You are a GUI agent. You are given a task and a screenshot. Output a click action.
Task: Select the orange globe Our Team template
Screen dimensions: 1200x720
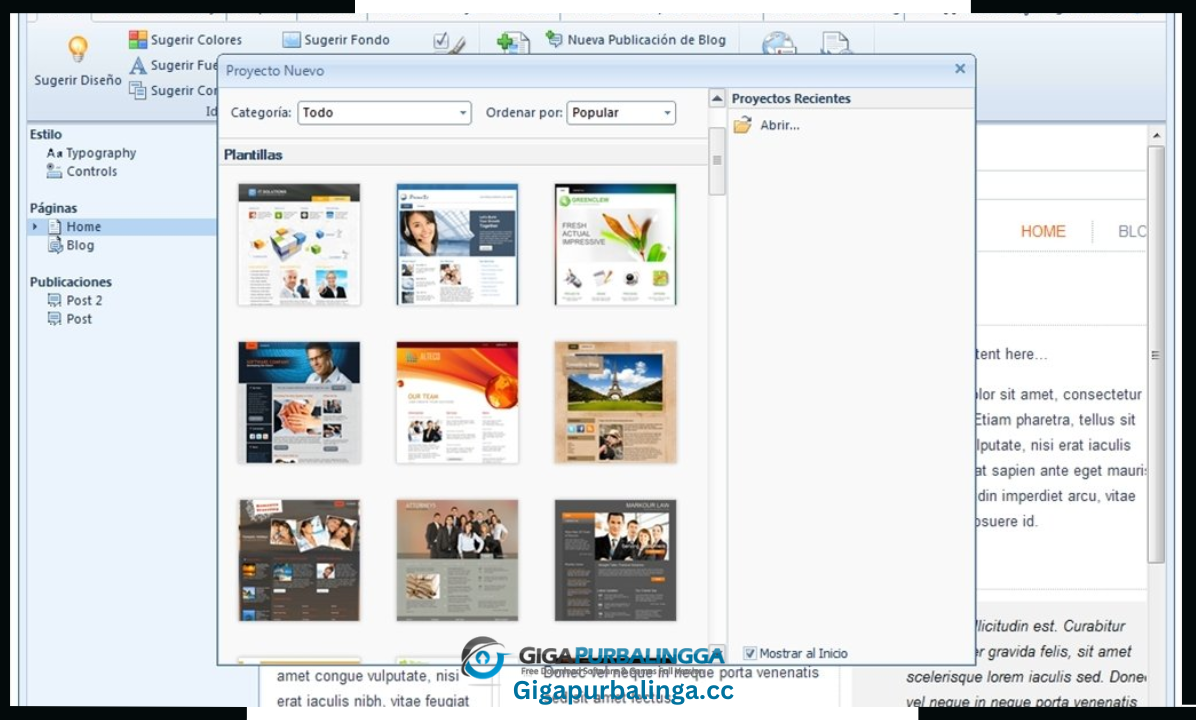coord(457,402)
